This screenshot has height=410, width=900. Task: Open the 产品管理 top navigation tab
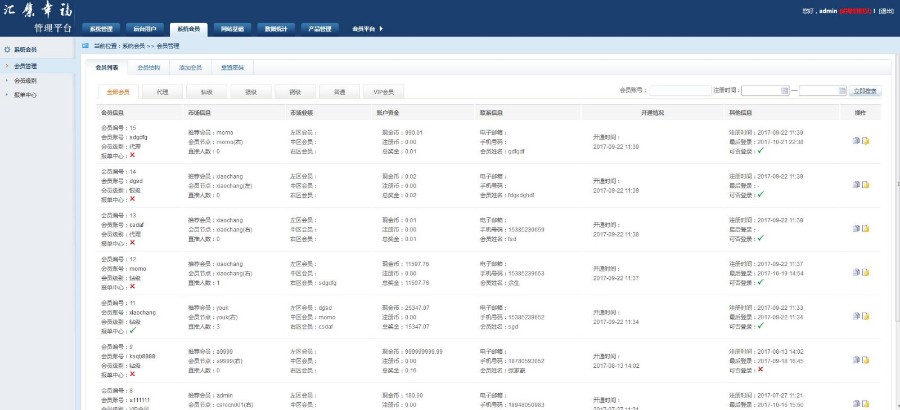tap(320, 29)
